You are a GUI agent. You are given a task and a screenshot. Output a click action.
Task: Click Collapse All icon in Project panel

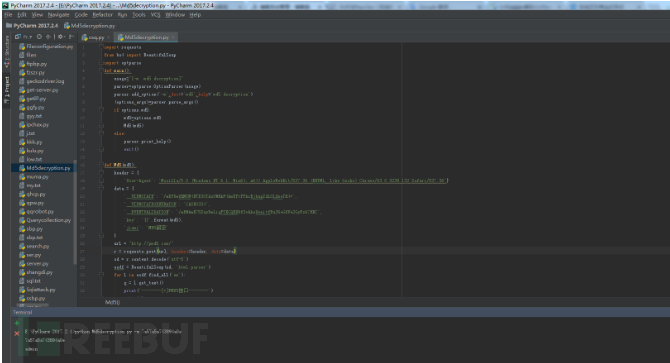coord(48,37)
